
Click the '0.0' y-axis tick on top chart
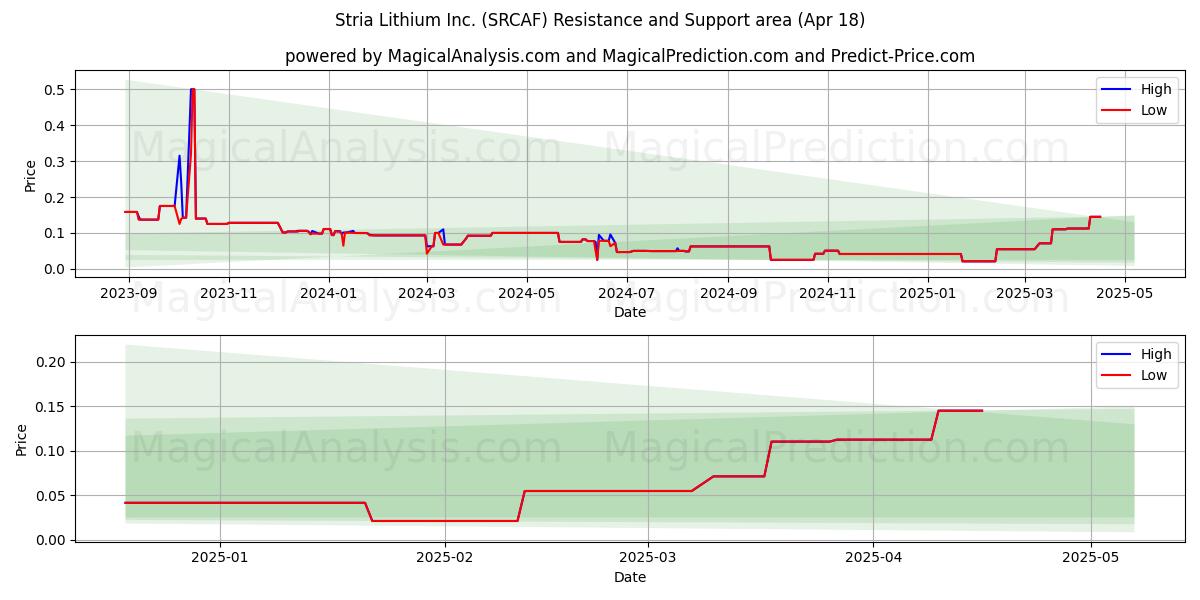[56, 270]
